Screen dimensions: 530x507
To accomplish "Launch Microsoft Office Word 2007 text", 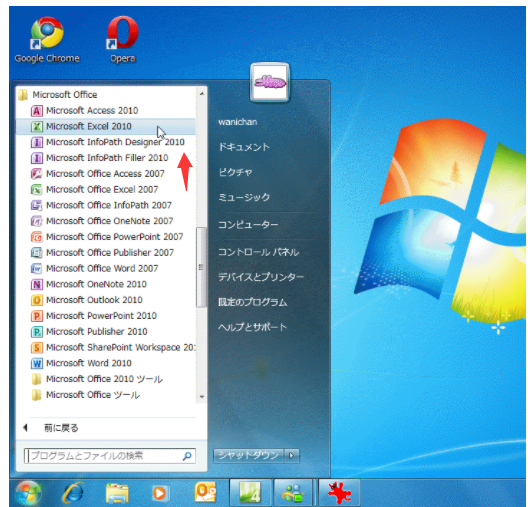I will [x=102, y=268].
